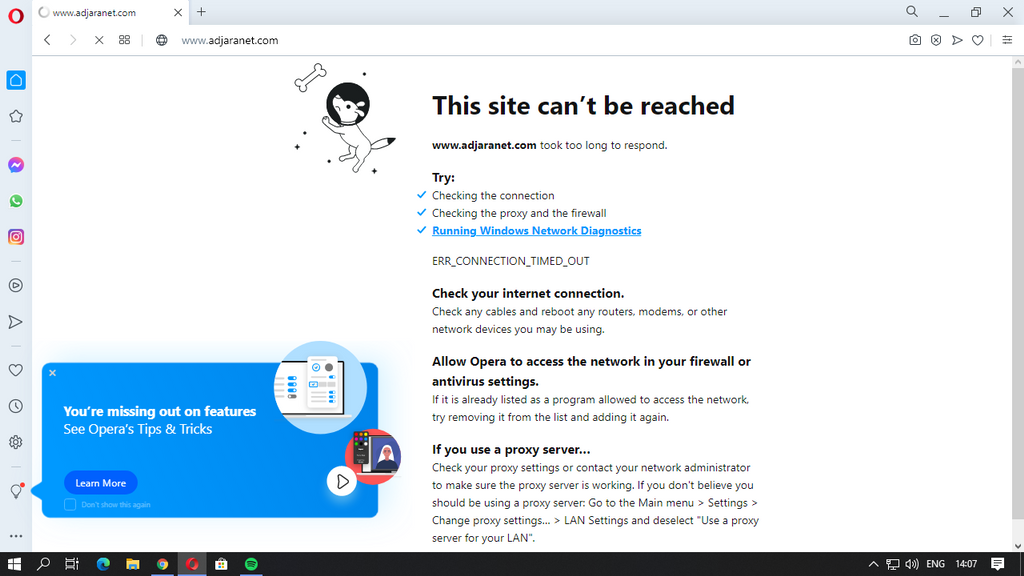Open ad blocker shield icon

936,40
